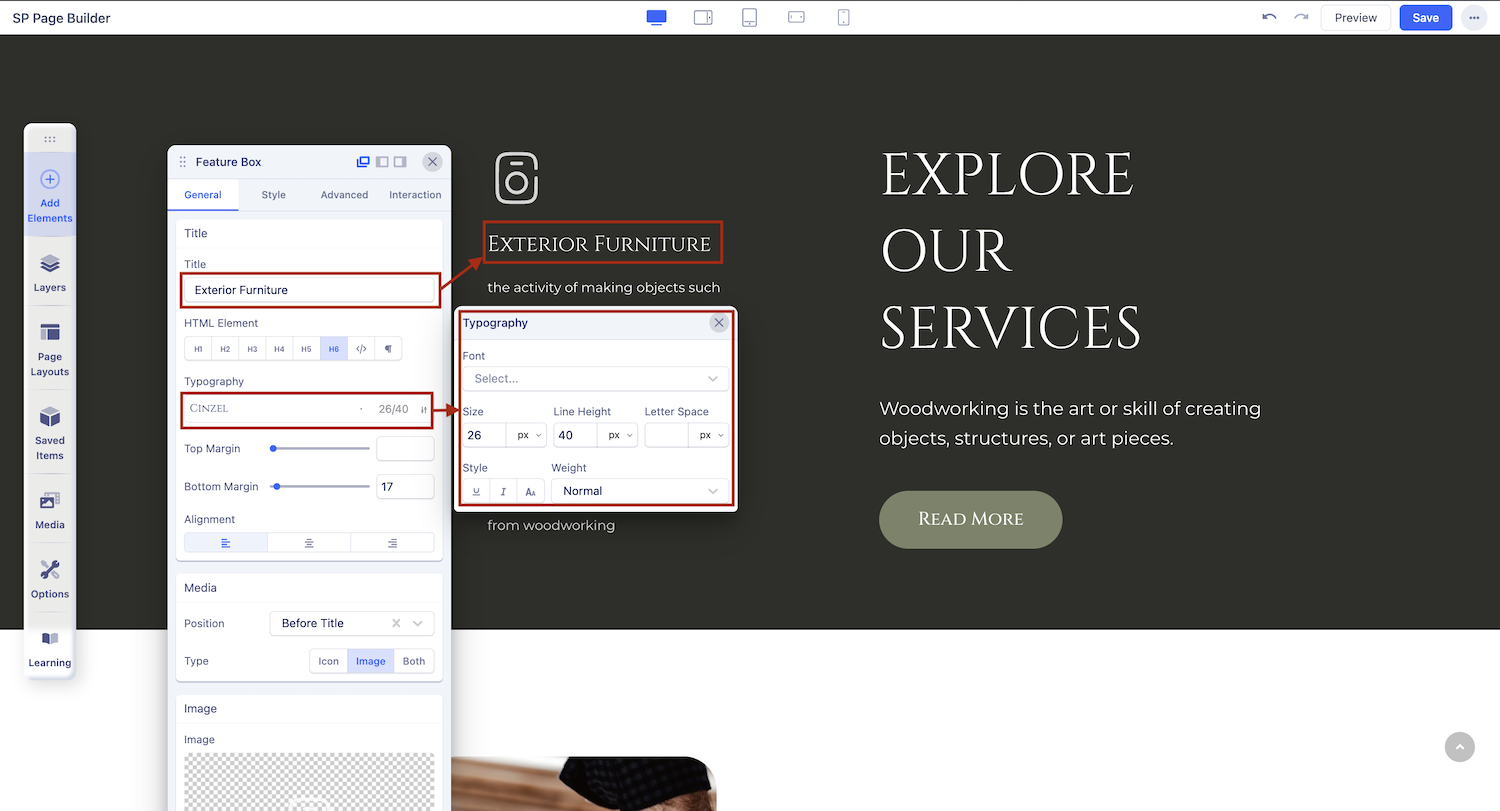Switch to the Style tab
The image size is (1500, 811).
pyautogui.click(x=273, y=195)
